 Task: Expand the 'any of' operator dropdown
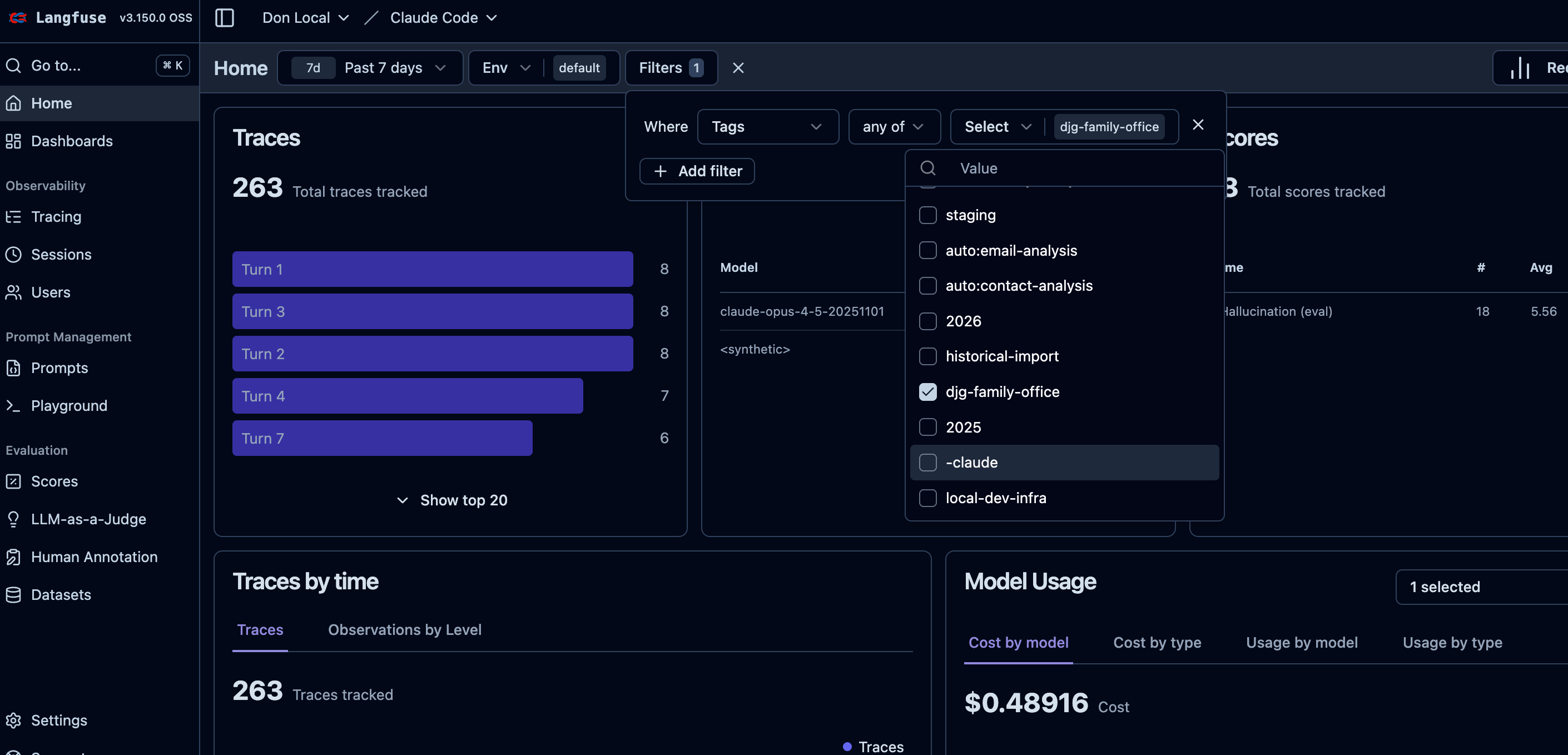click(x=893, y=127)
